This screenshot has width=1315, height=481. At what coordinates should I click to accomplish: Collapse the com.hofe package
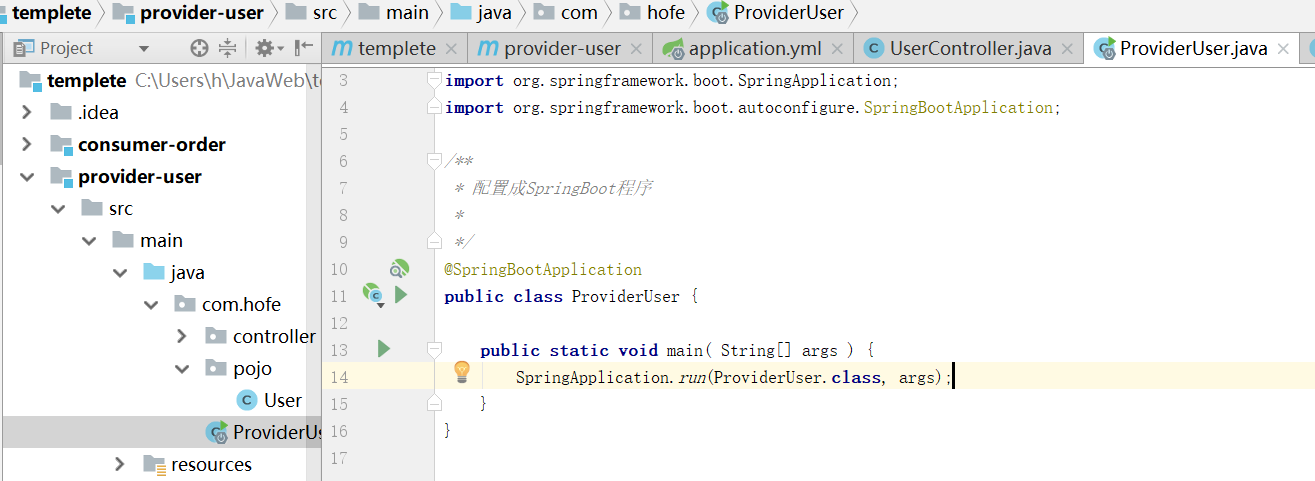point(151,304)
